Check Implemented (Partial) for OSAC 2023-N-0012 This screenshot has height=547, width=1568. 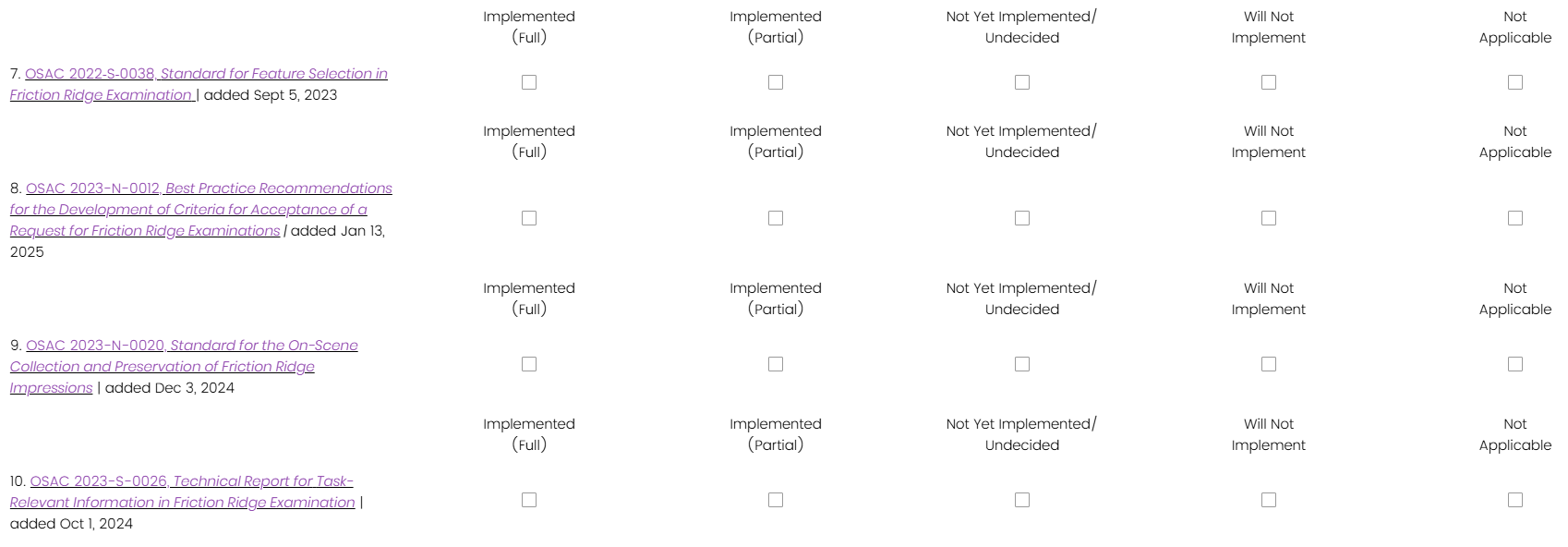click(x=776, y=218)
